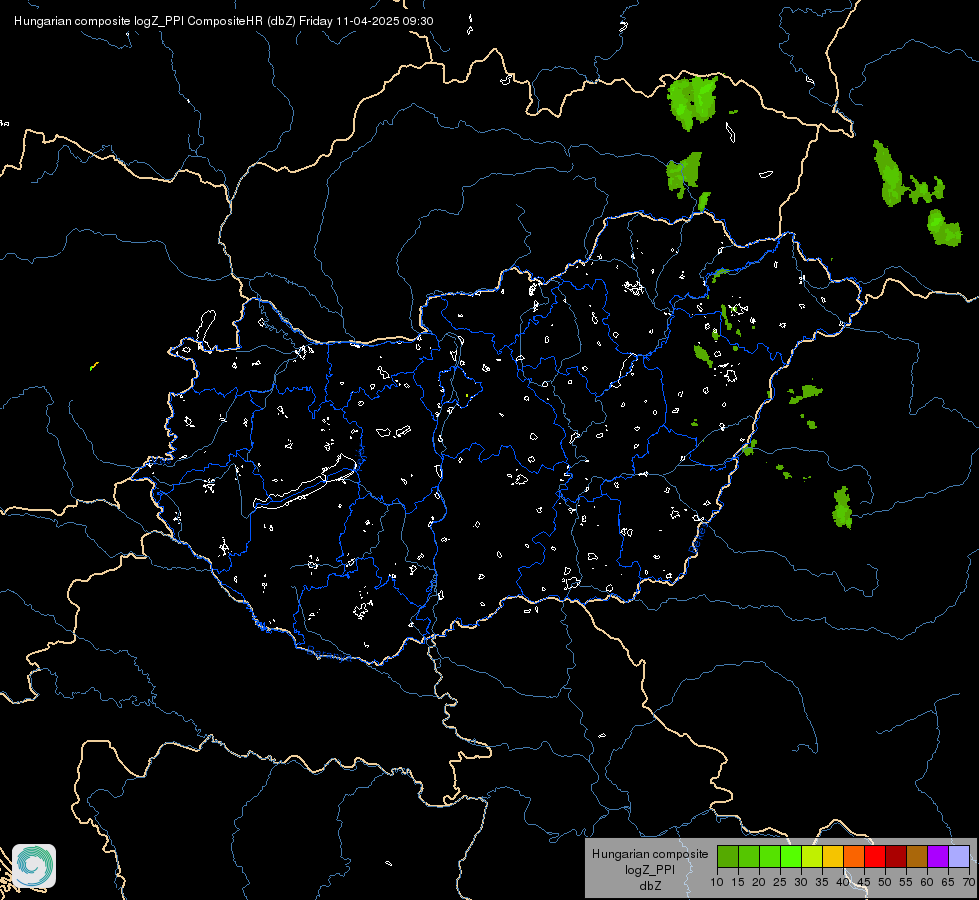Image resolution: width=979 pixels, height=900 pixels.
Task: Click the 'dbZ' unit label in the legend
Action: point(650,886)
